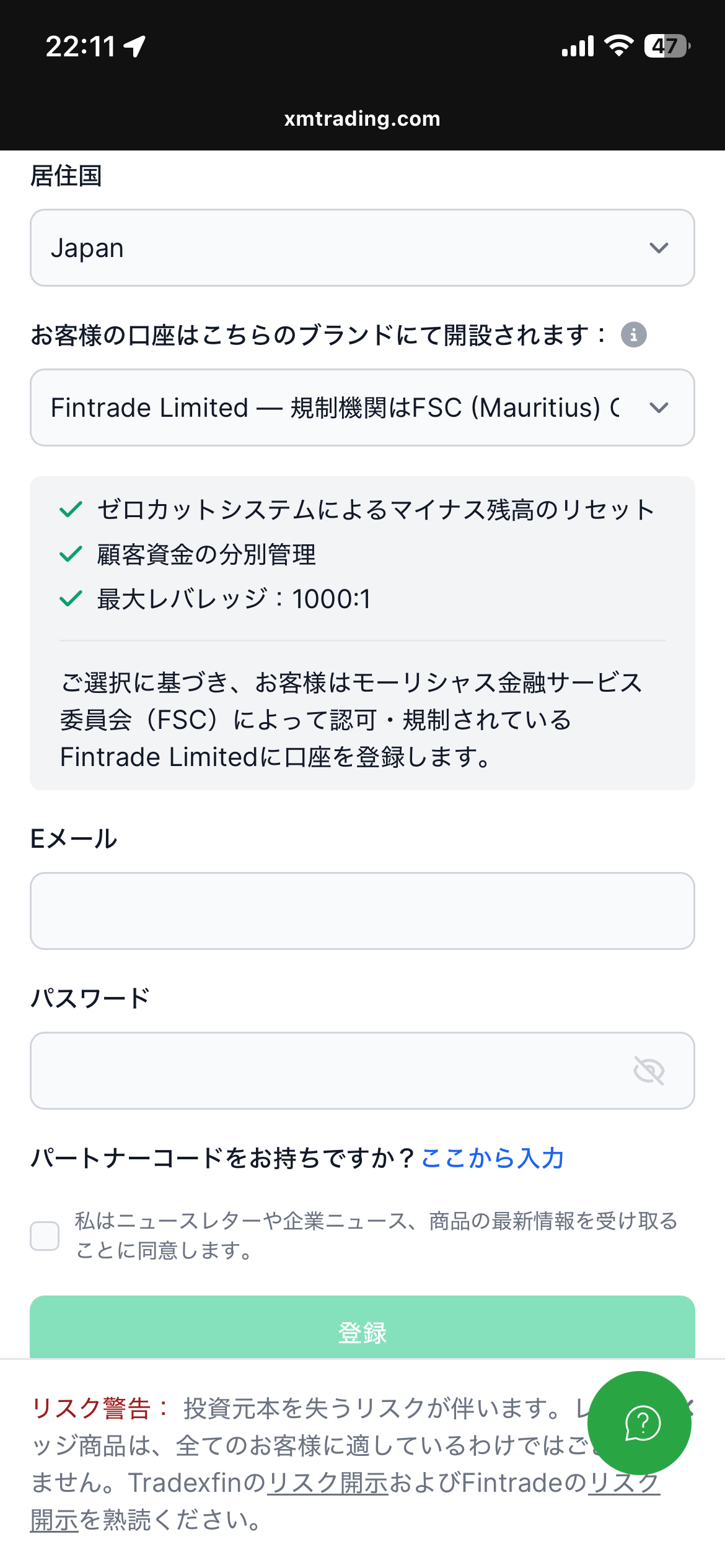This screenshot has width=725, height=1568.
Task: Tap the cellular signal bars icon
Action: coord(578,46)
